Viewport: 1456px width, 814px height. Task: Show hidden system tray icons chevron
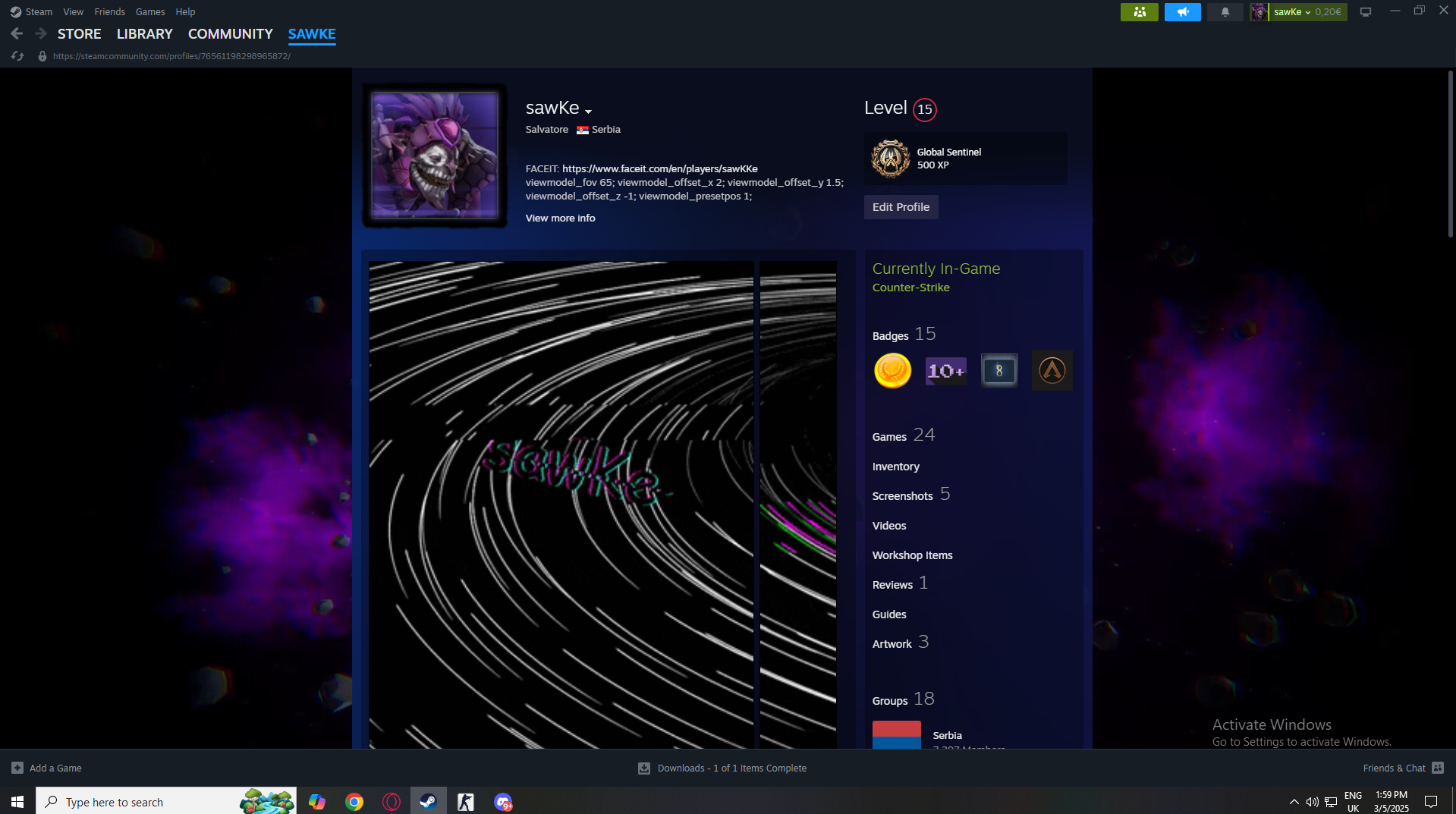click(x=1294, y=802)
